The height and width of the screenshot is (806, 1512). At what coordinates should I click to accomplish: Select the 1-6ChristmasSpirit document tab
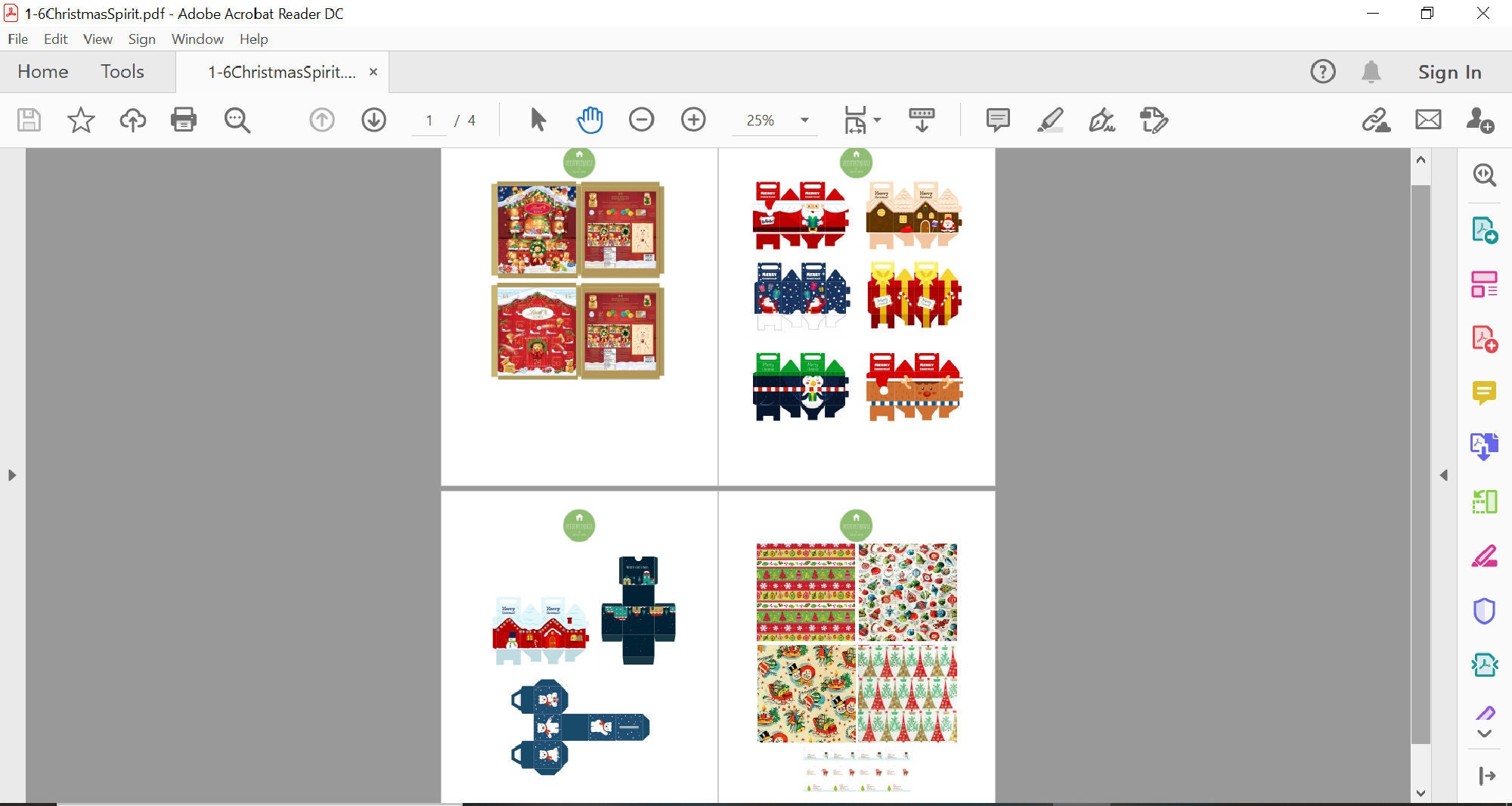pyautogui.click(x=282, y=72)
